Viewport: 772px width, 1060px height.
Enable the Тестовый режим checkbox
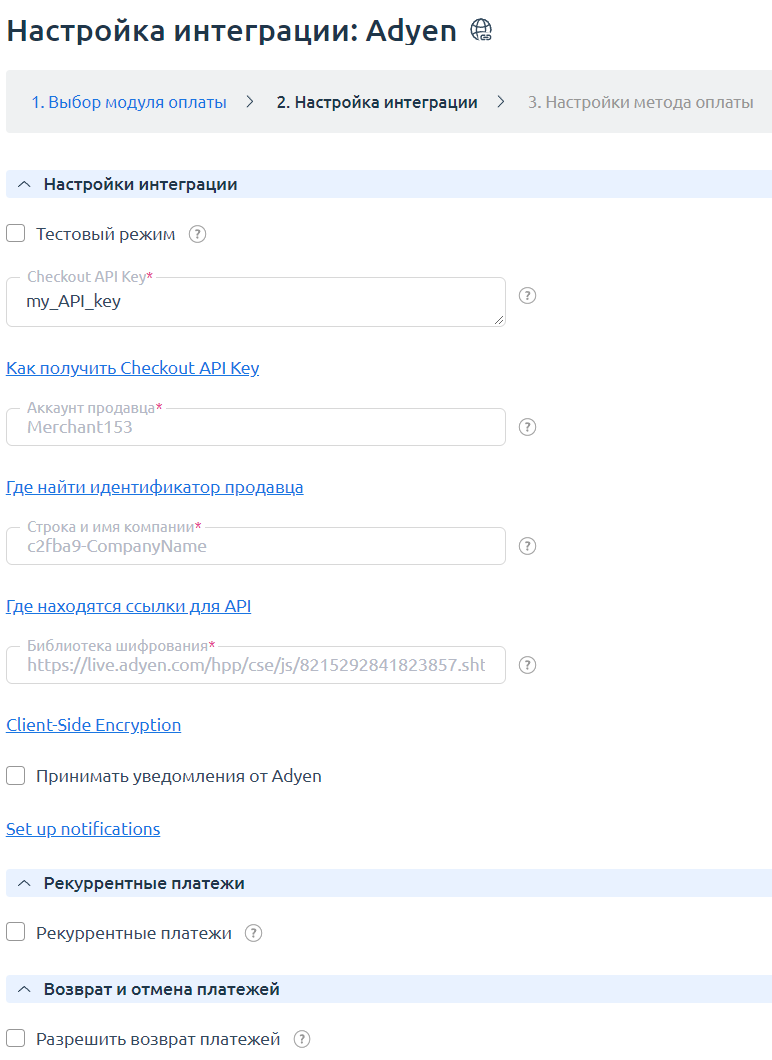pyautogui.click(x=16, y=234)
